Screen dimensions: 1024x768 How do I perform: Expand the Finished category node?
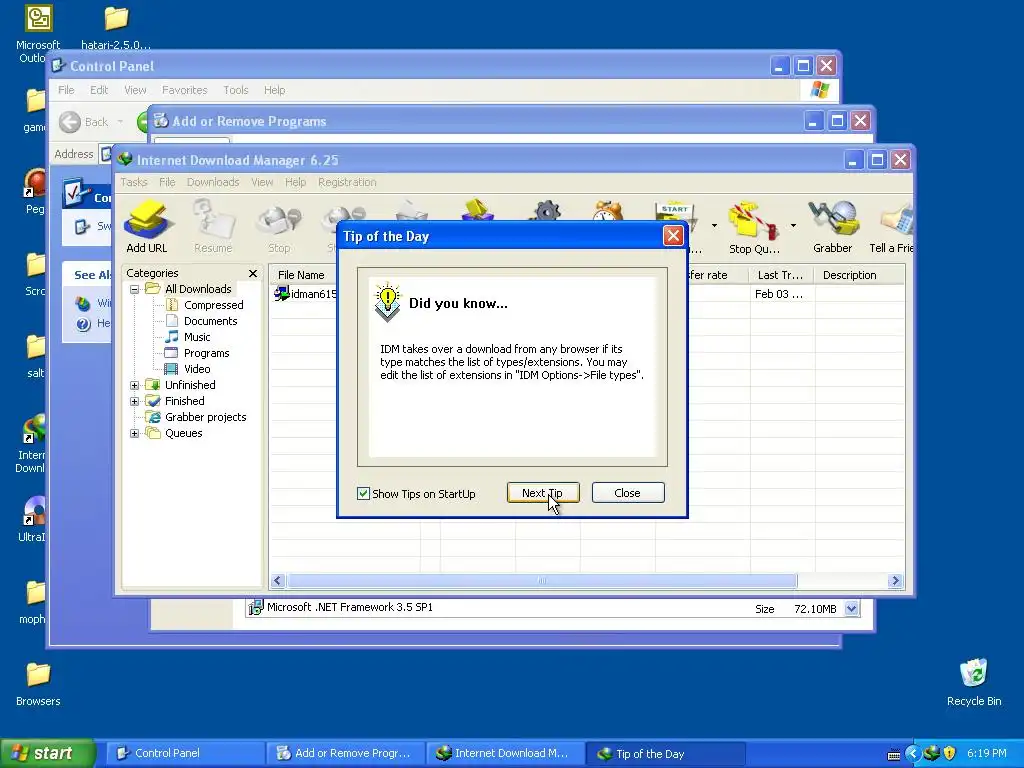point(135,402)
